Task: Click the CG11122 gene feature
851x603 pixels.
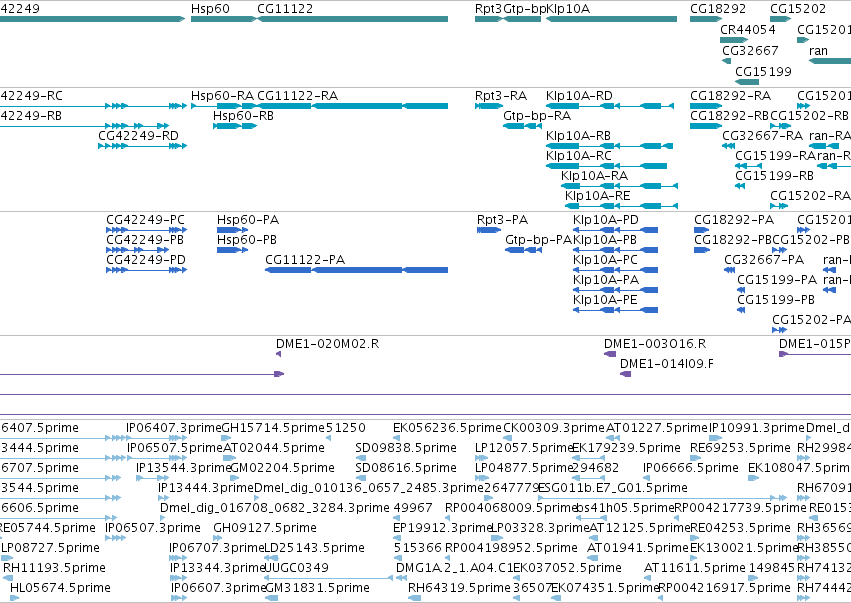Action: point(353,19)
